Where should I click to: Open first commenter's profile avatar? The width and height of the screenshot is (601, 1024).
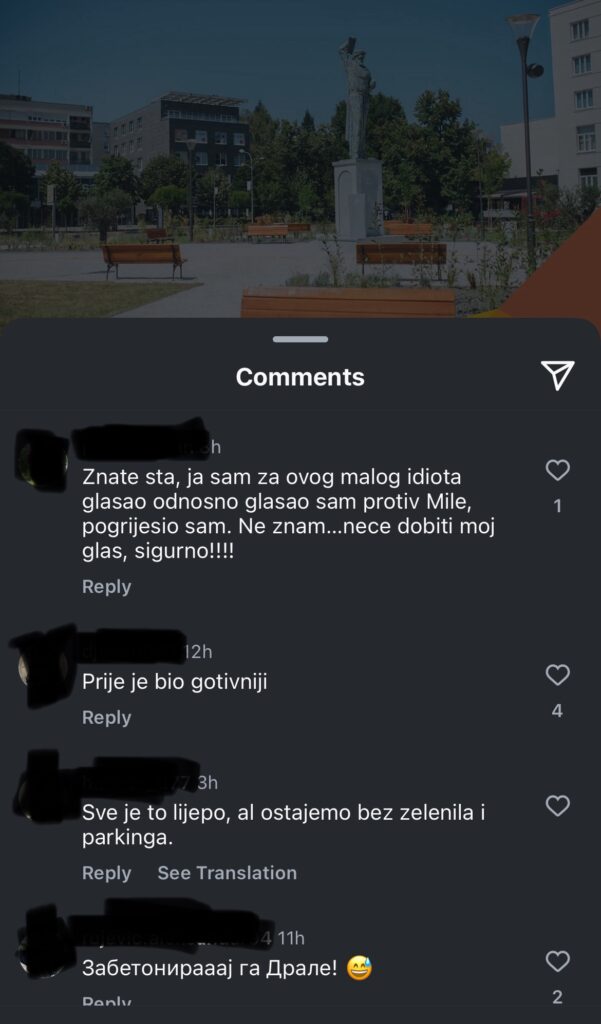point(42,460)
